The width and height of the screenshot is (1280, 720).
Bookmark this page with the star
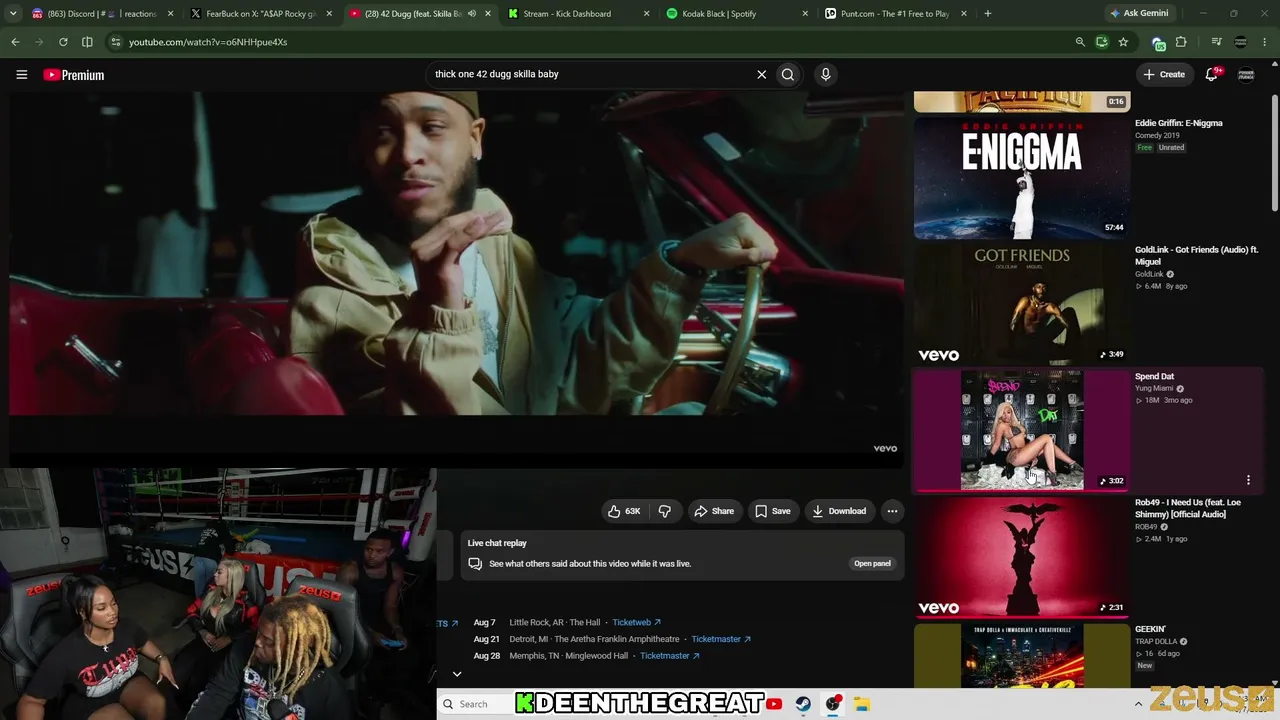1123,42
